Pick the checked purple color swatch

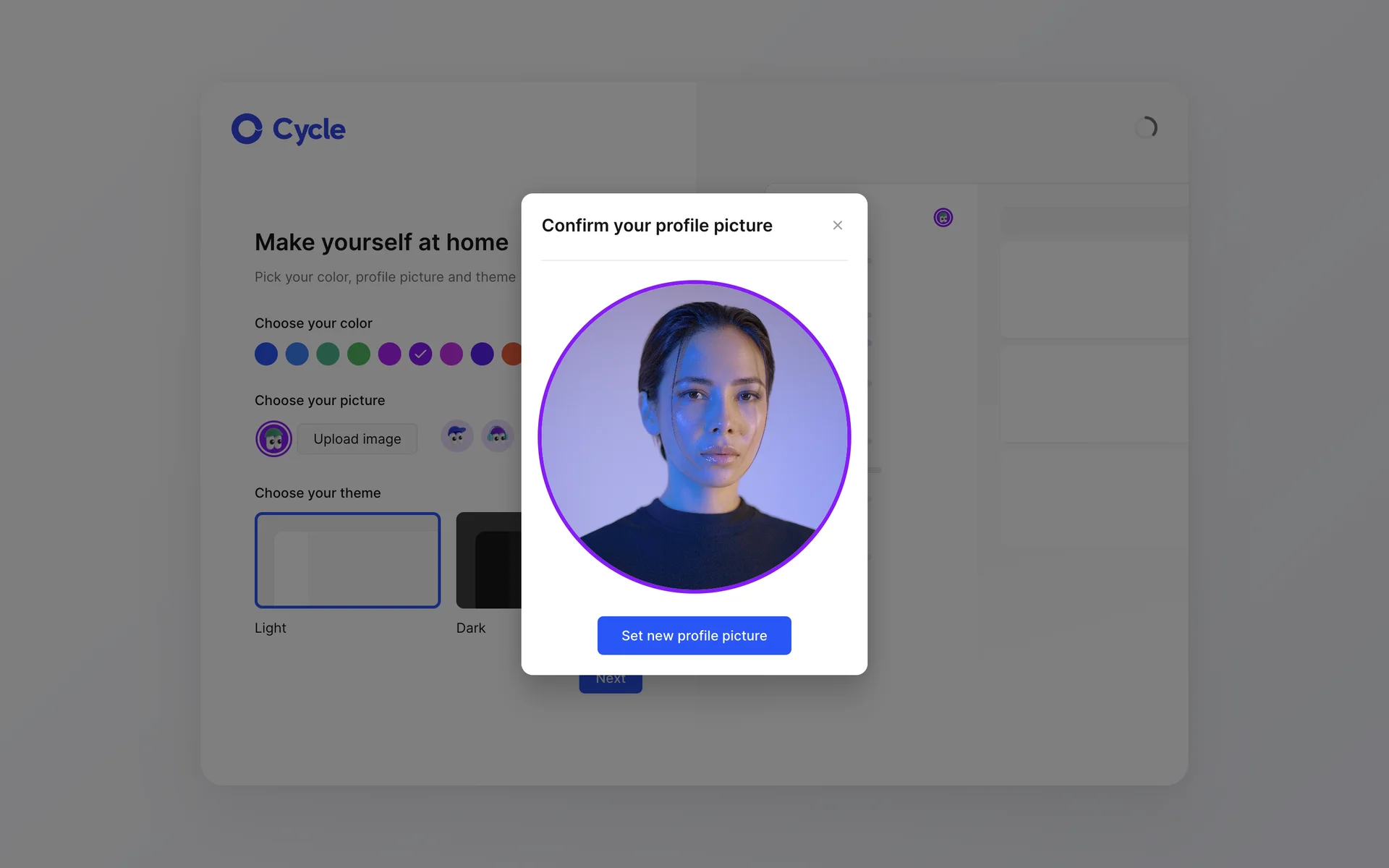tap(420, 354)
